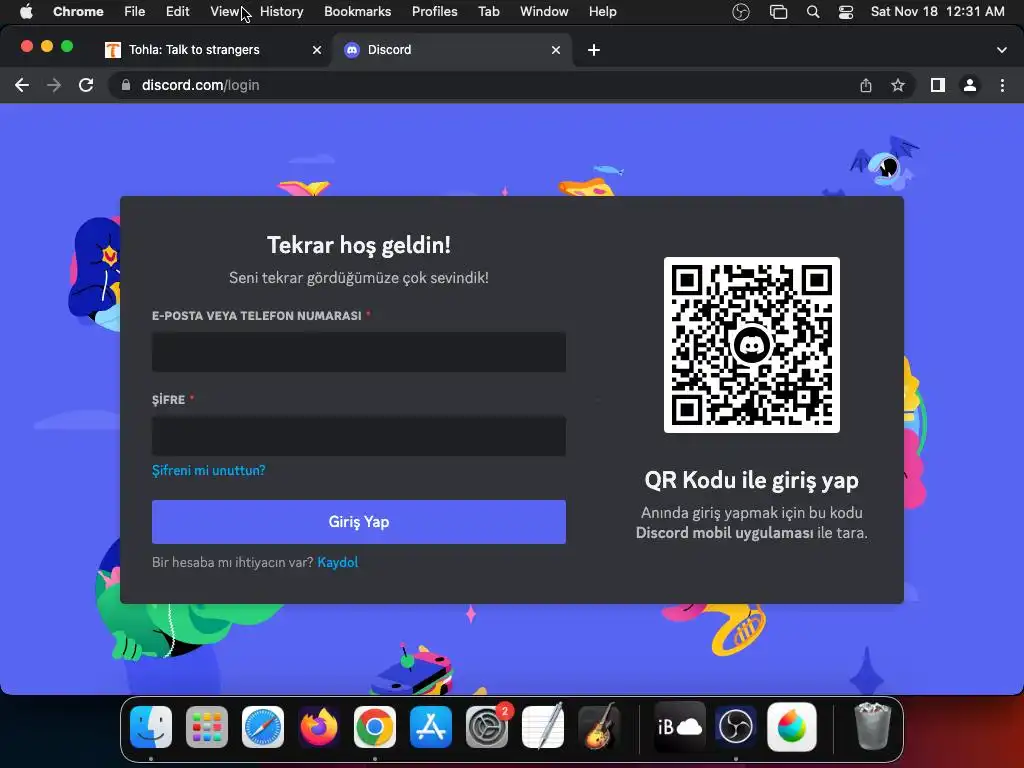
Task: Open Firefox from the Dock
Action: (x=319, y=727)
